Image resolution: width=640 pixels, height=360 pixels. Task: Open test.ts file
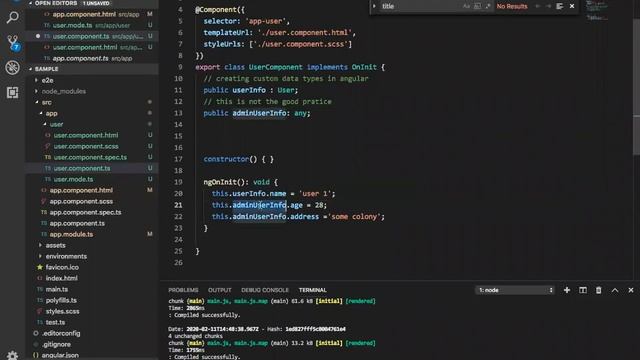click(x=55, y=322)
